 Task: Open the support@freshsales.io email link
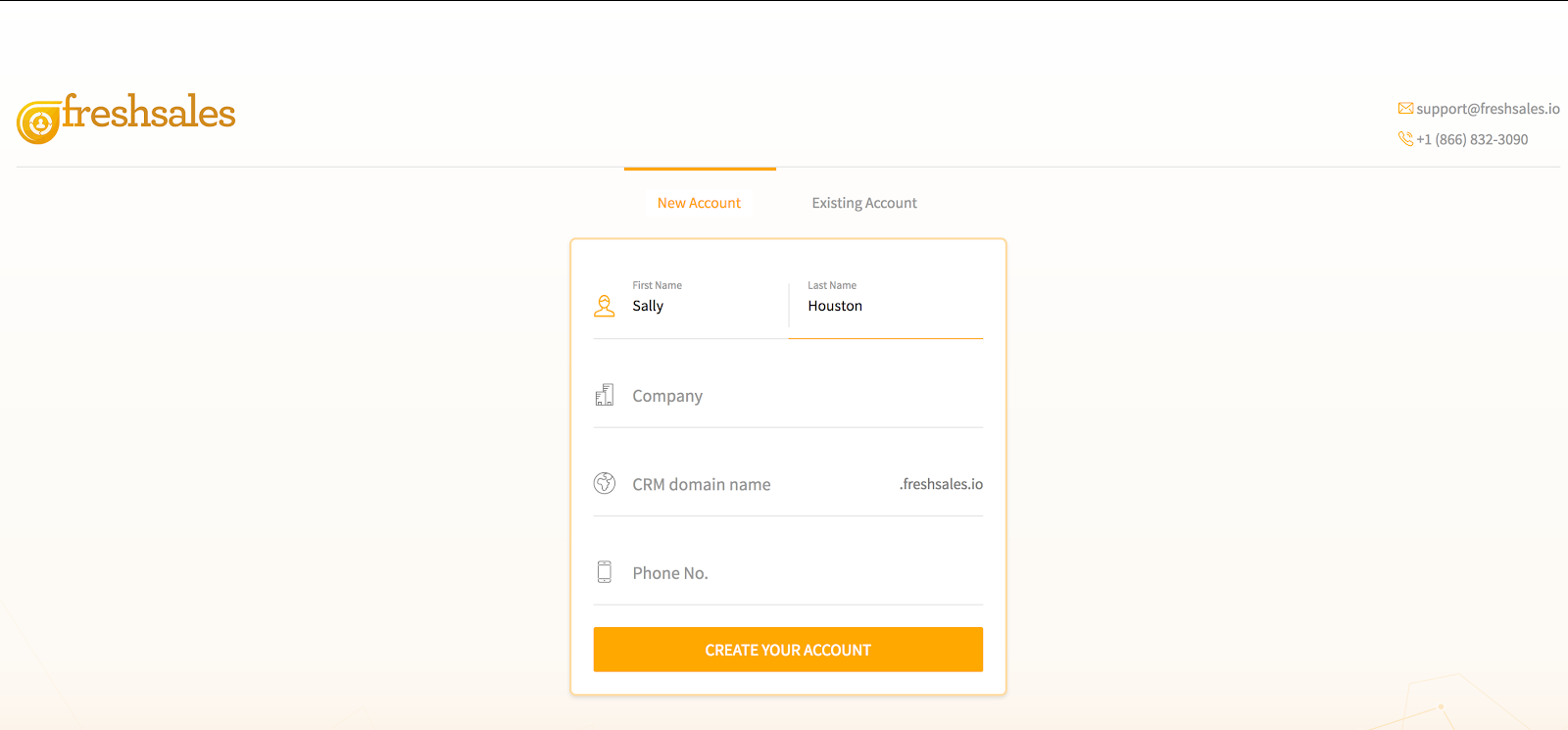tap(1488, 109)
